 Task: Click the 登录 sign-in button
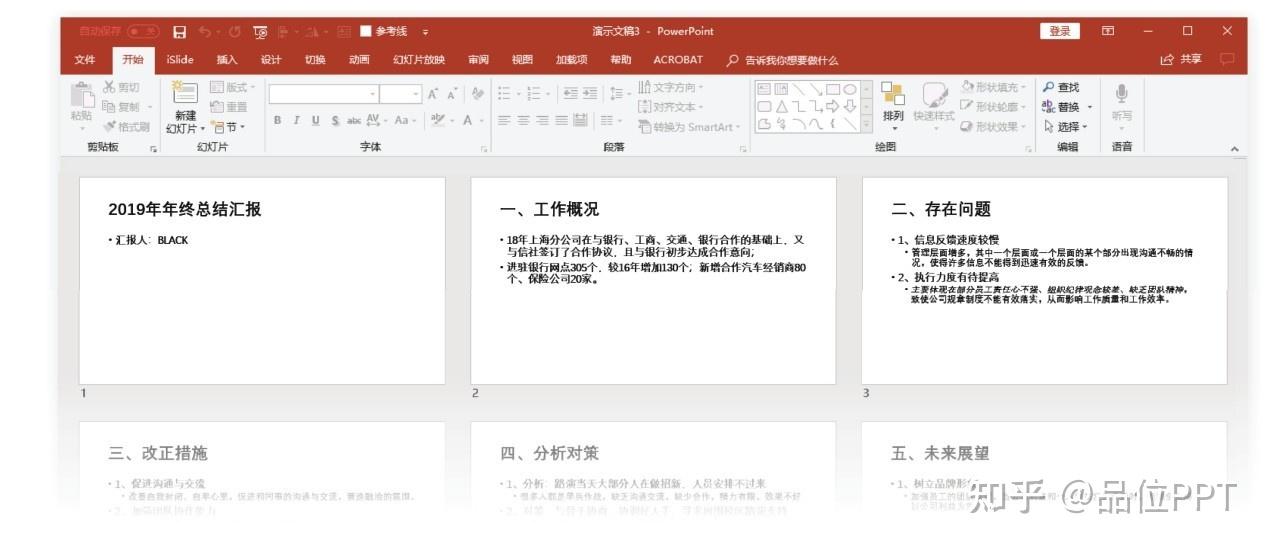(1060, 31)
